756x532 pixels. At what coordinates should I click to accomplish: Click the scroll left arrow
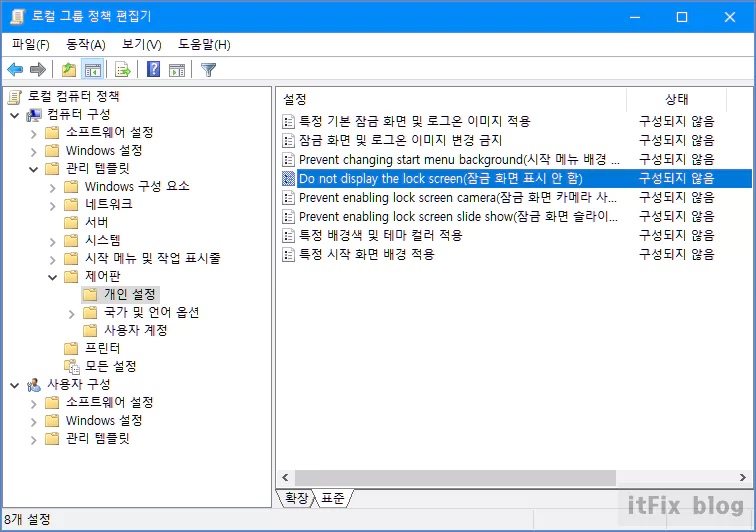pos(285,477)
